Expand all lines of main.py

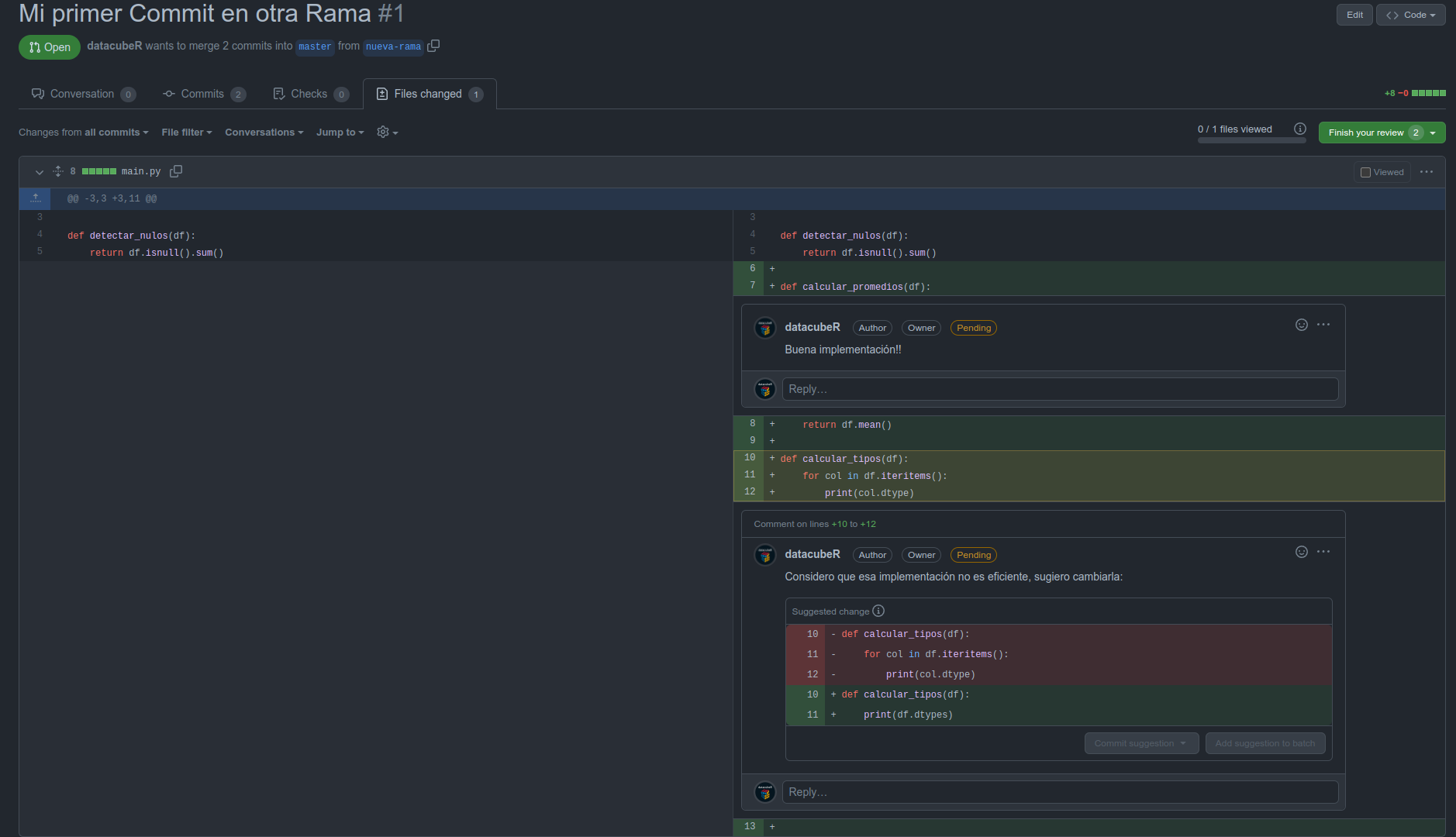coord(58,171)
